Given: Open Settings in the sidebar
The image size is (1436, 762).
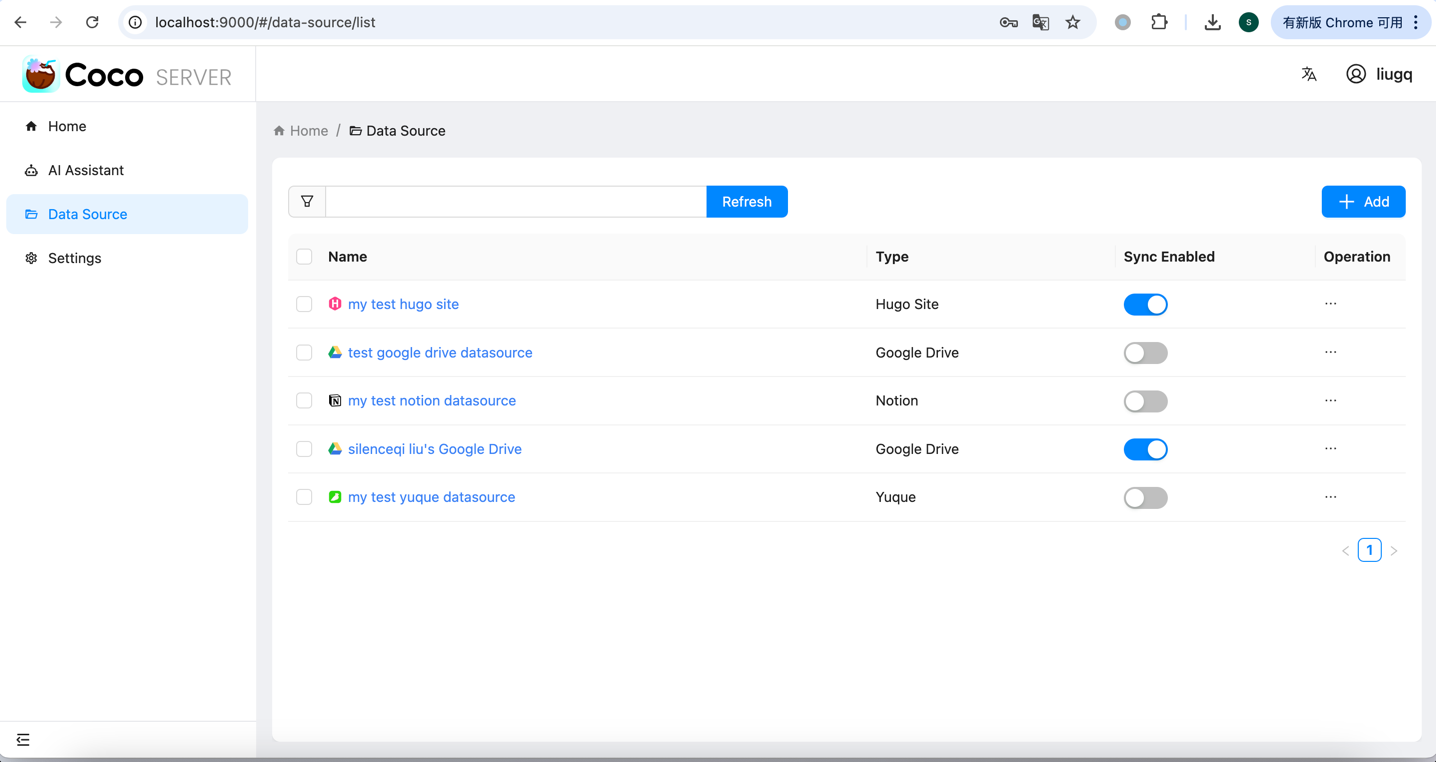Looking at the screenshot, I should click(x=127, y=258).
